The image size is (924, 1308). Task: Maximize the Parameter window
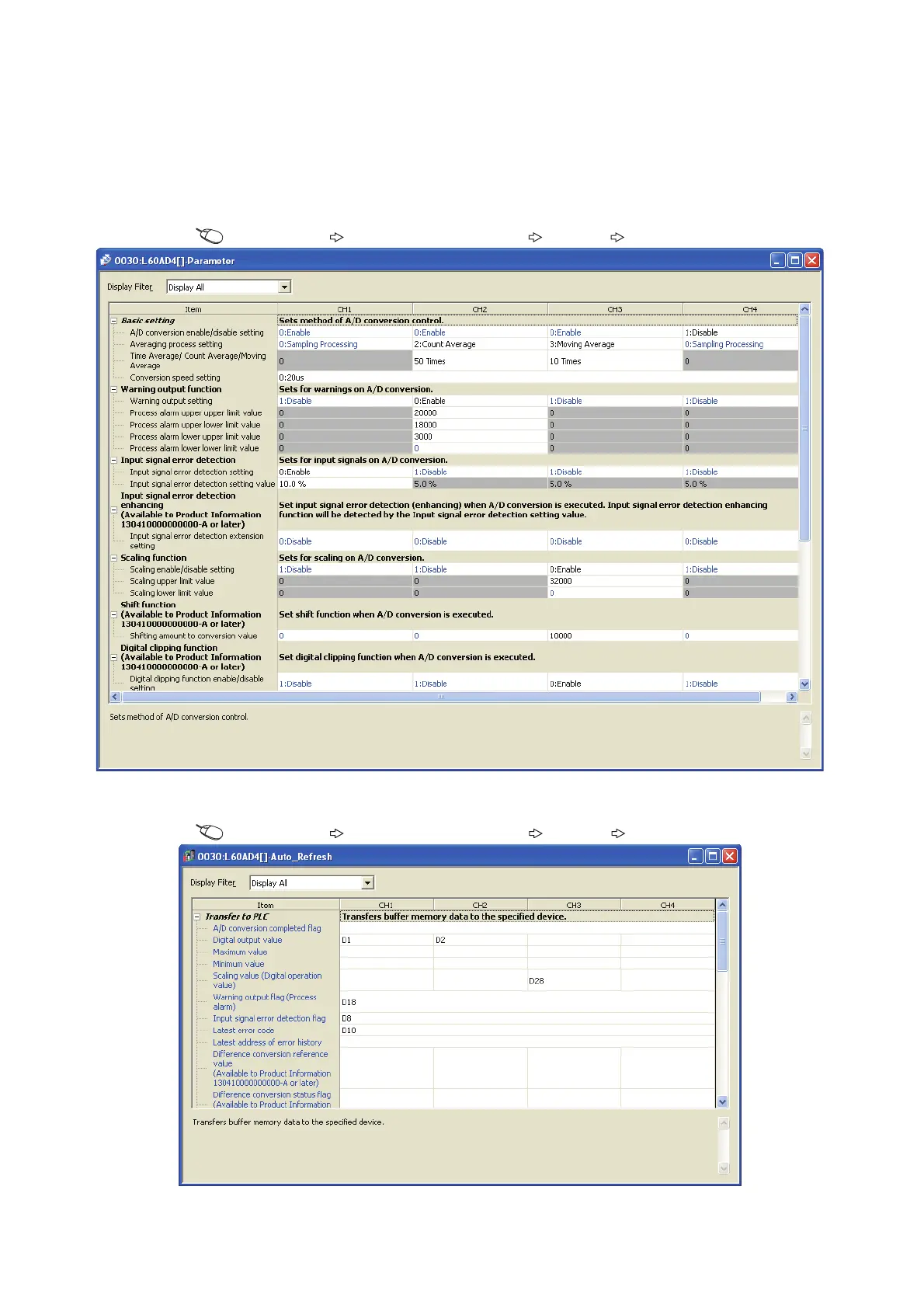point(794,260)
